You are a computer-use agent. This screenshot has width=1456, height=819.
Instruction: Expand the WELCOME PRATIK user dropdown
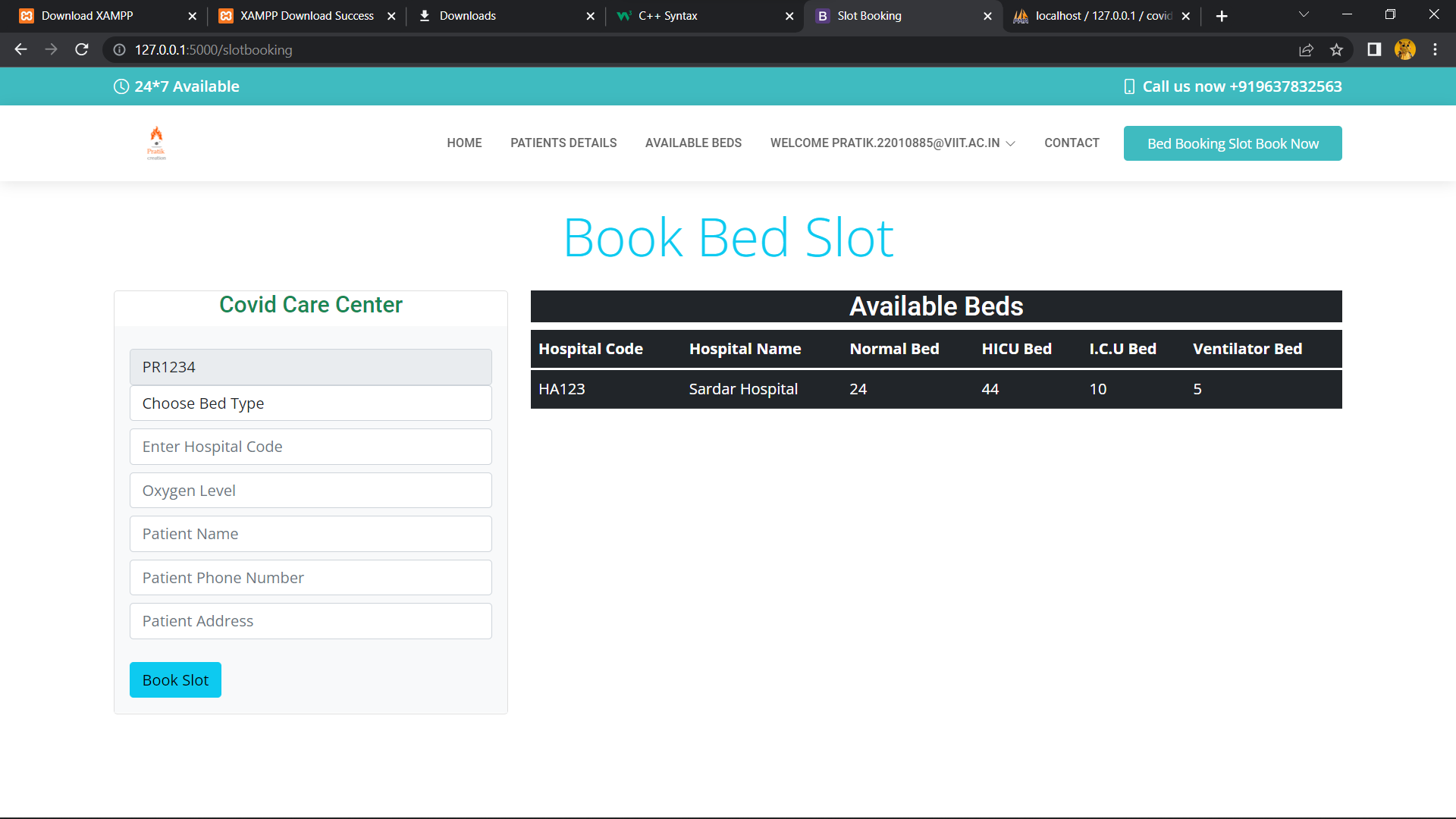tap(893, 143)
